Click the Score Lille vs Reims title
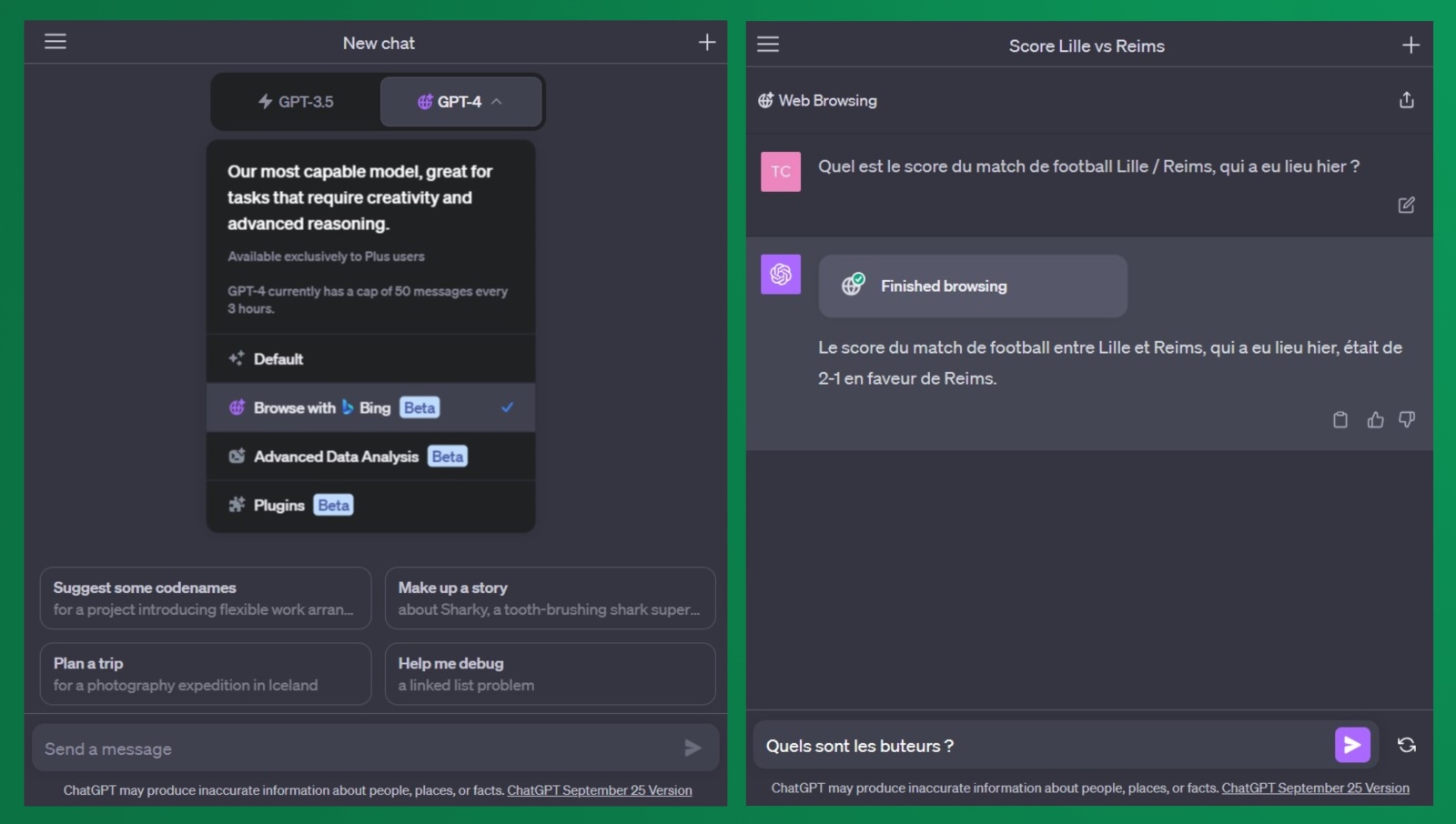 [x=1087, y=45]
